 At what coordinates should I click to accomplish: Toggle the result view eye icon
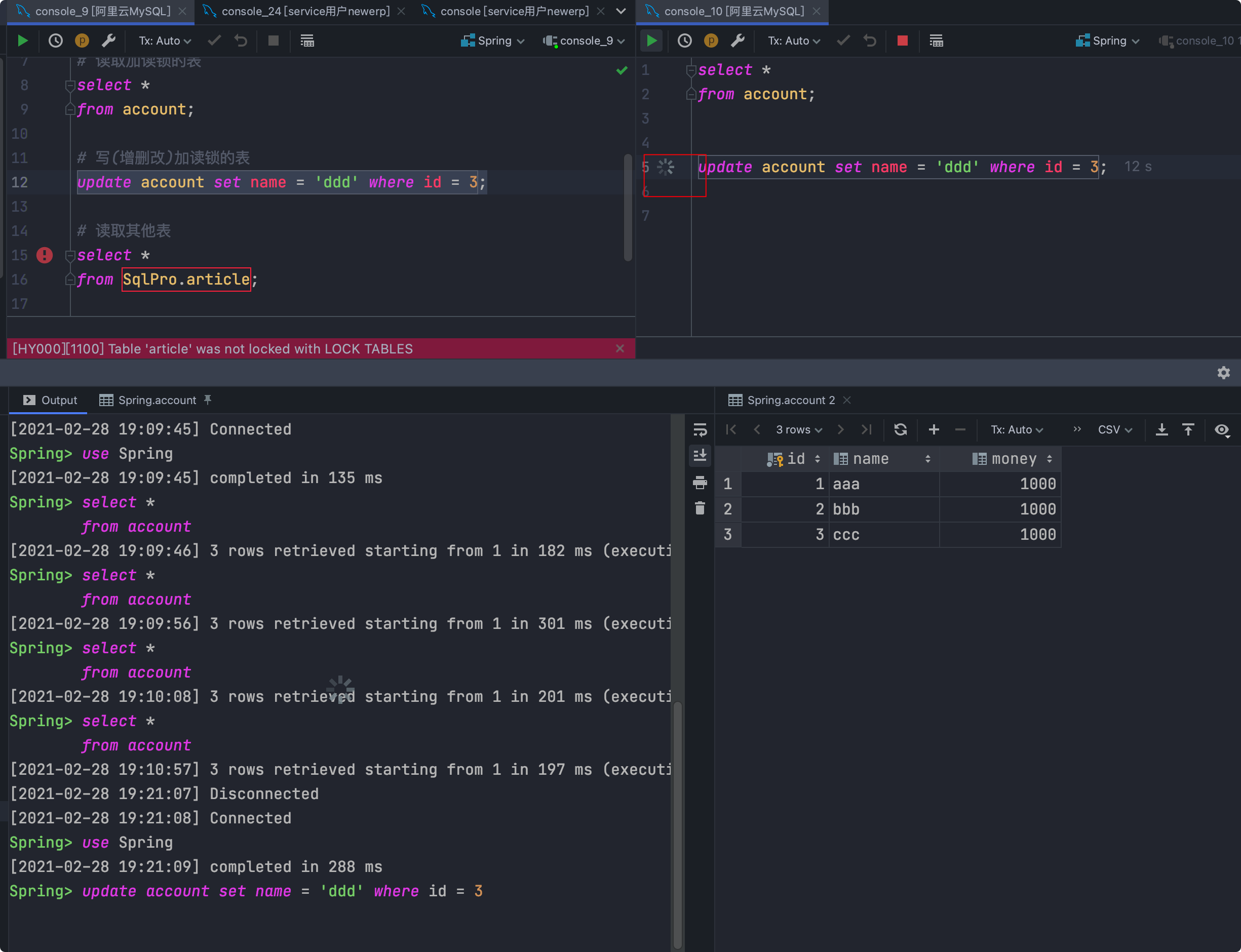[1222, 429]
